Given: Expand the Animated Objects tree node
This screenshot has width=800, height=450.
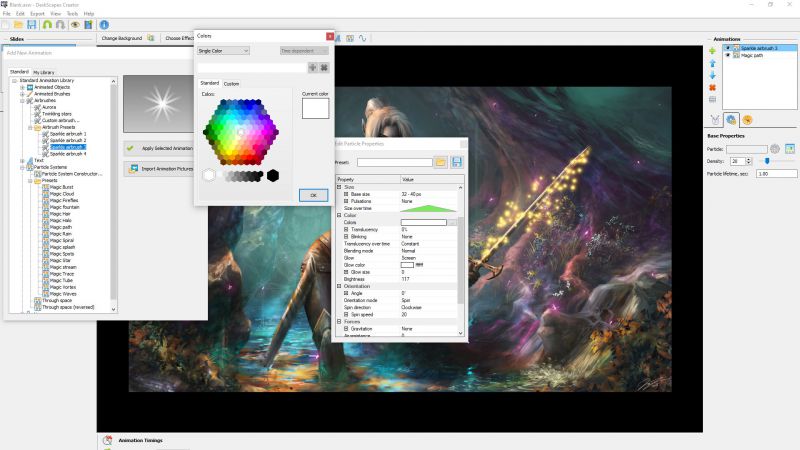Looking at the screenshot, I should point(22,87).
